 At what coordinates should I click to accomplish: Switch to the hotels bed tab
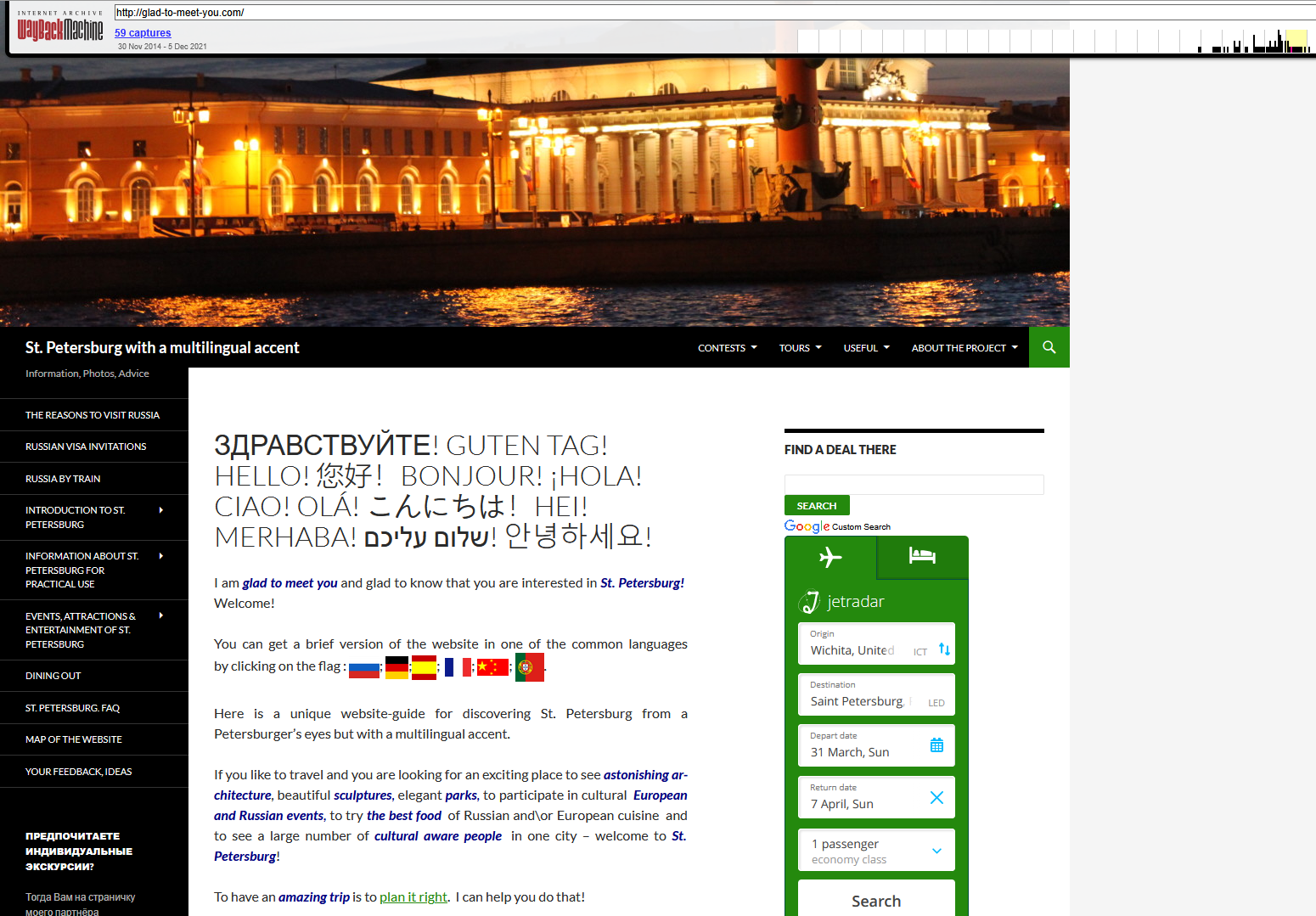(921, 556)
